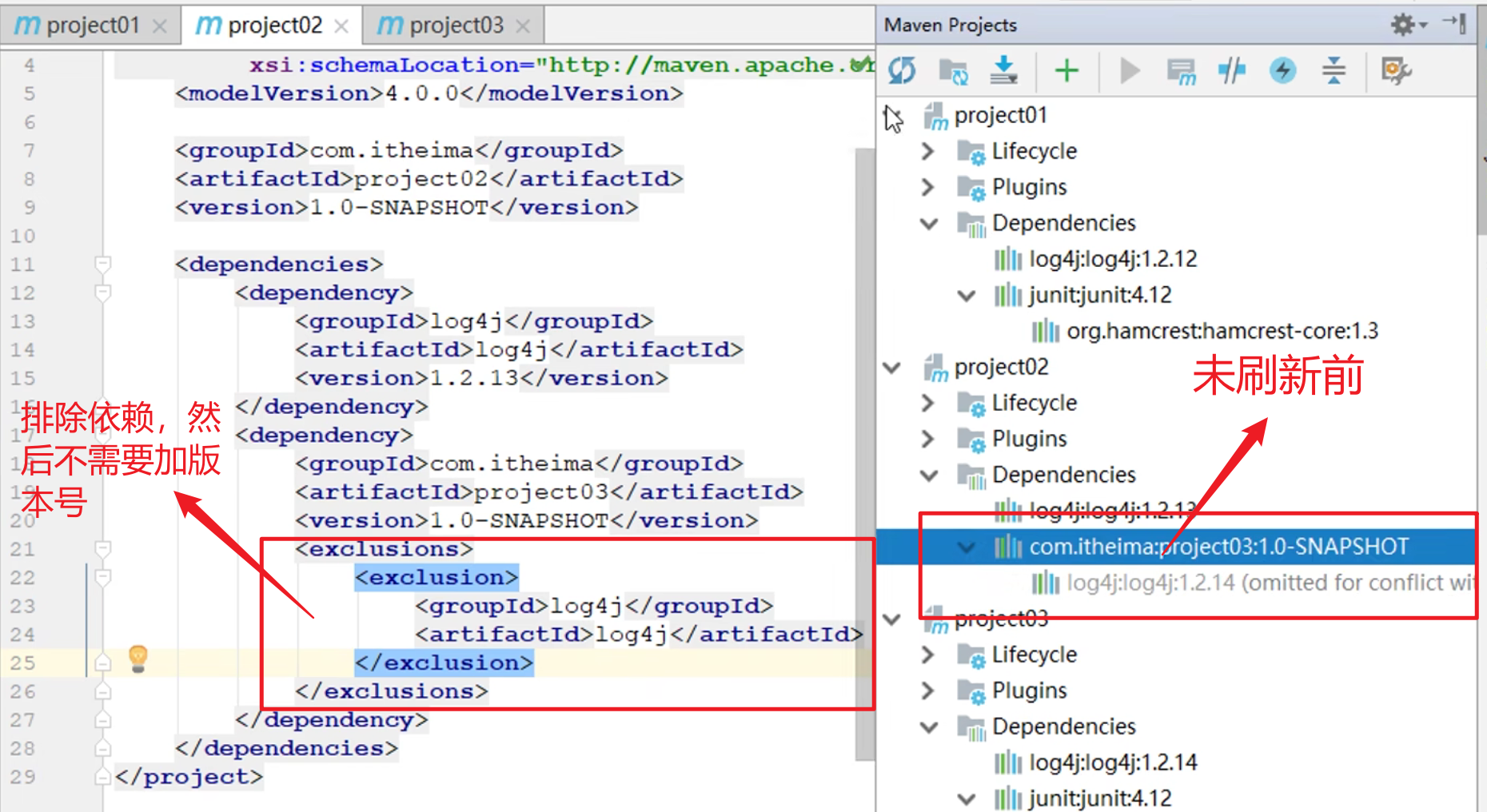The height and width of the screenshot is (812, 1487).
Task: Click line number 29 in the gutter
Action: coord(22,777)
